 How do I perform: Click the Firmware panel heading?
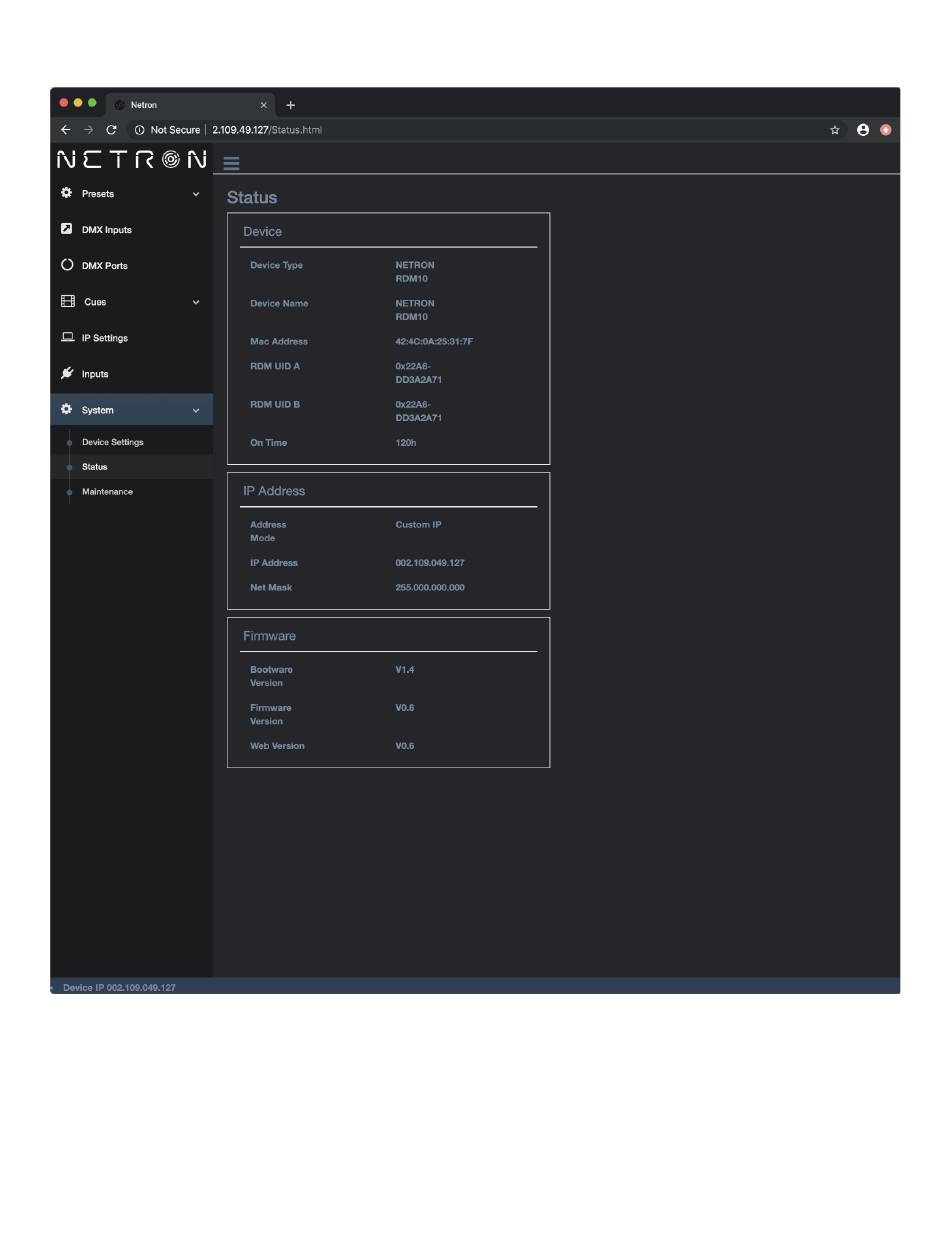269,636
